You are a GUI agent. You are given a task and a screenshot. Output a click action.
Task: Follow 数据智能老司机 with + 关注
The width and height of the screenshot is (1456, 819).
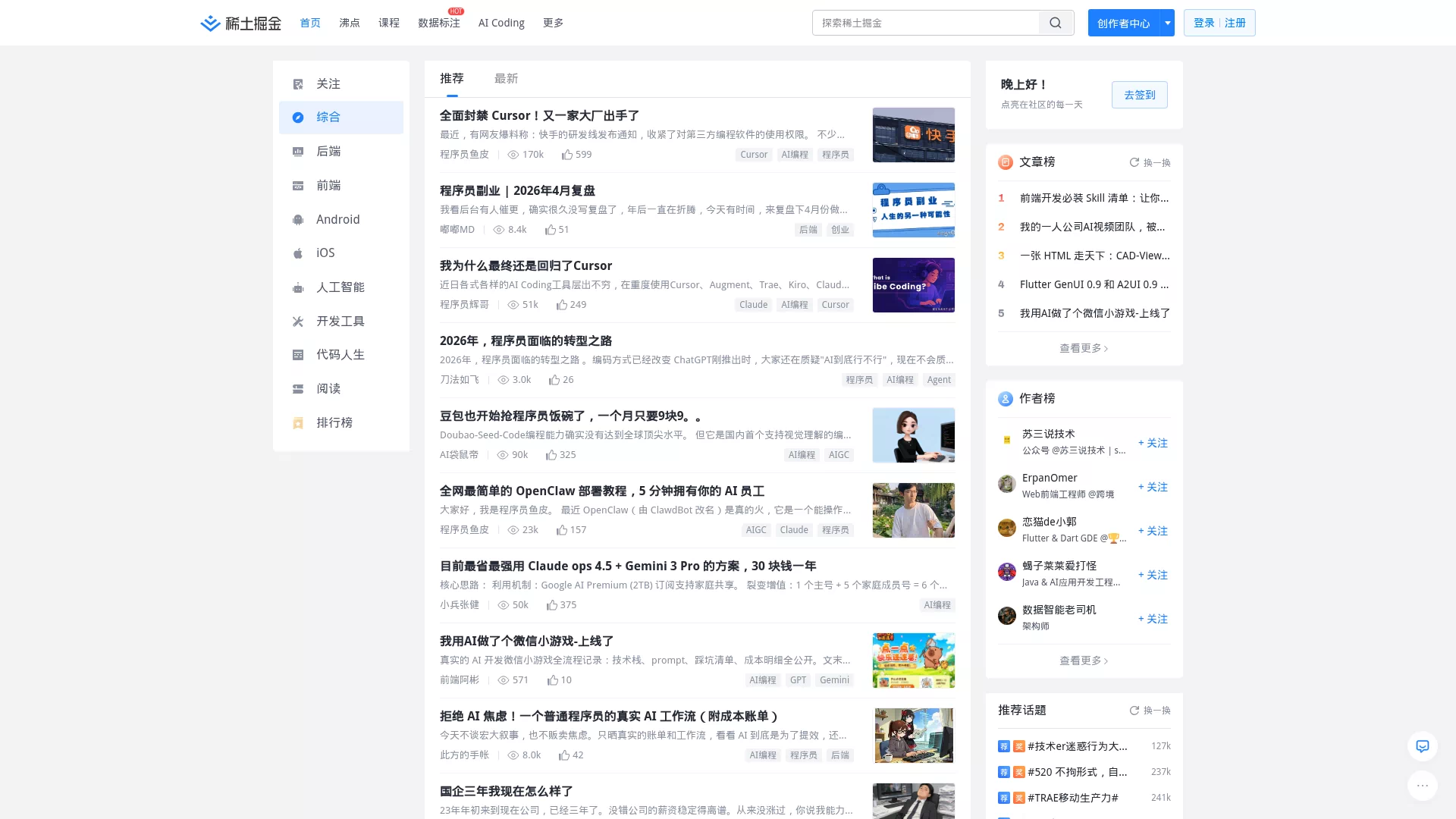(x=1153, y=619)
